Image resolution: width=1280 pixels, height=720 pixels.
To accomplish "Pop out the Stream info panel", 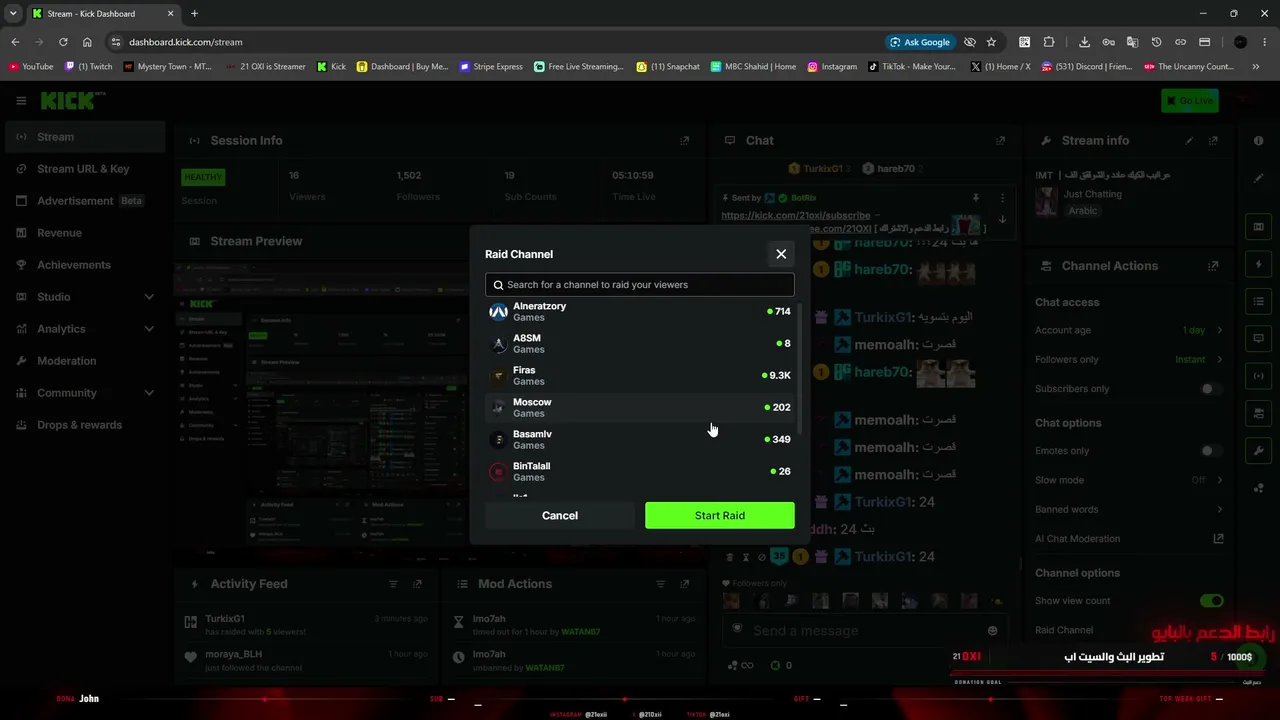I will (1213, 141).
